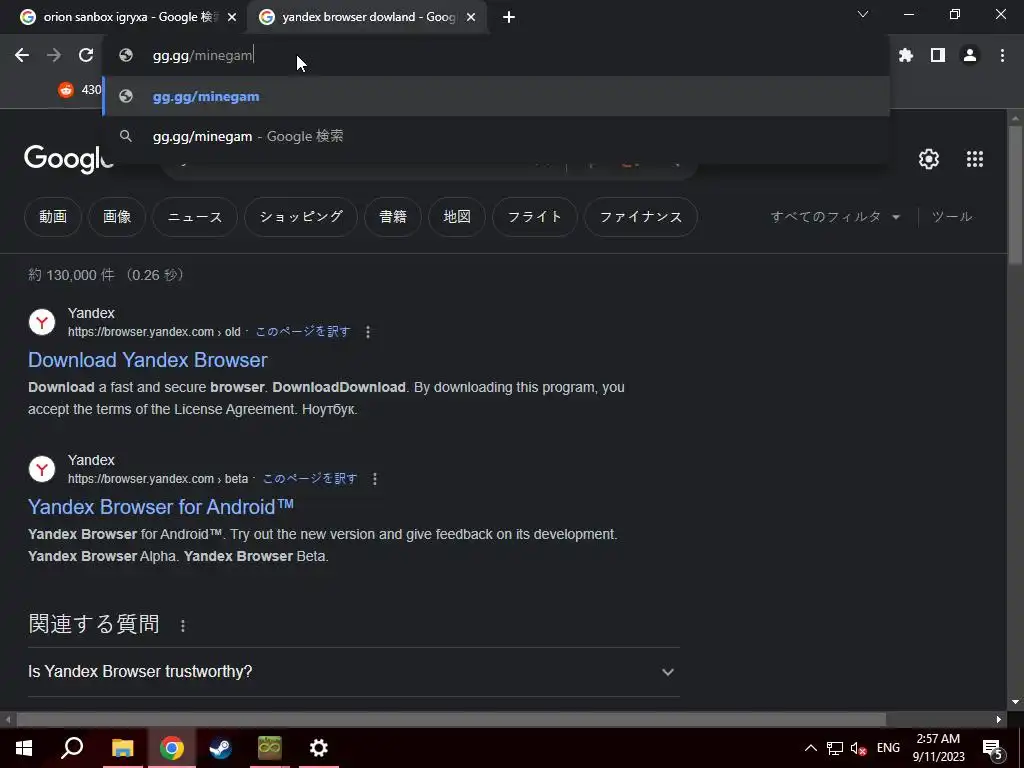Select the ファイナンス filter chip
The width and height of the screenshot is (1024, 768).
641,217
